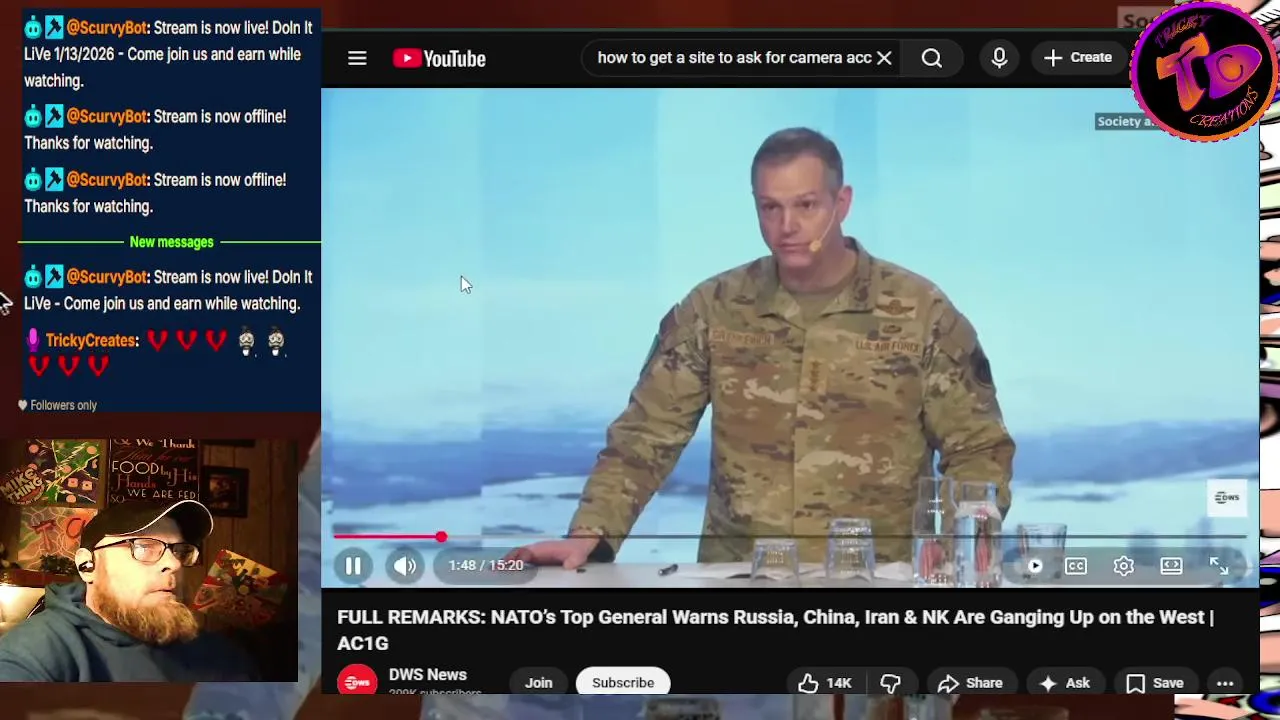Click the webcam overlay feed
The height and width of the screenshot is (720, 1280).
(x=149, y=560)
